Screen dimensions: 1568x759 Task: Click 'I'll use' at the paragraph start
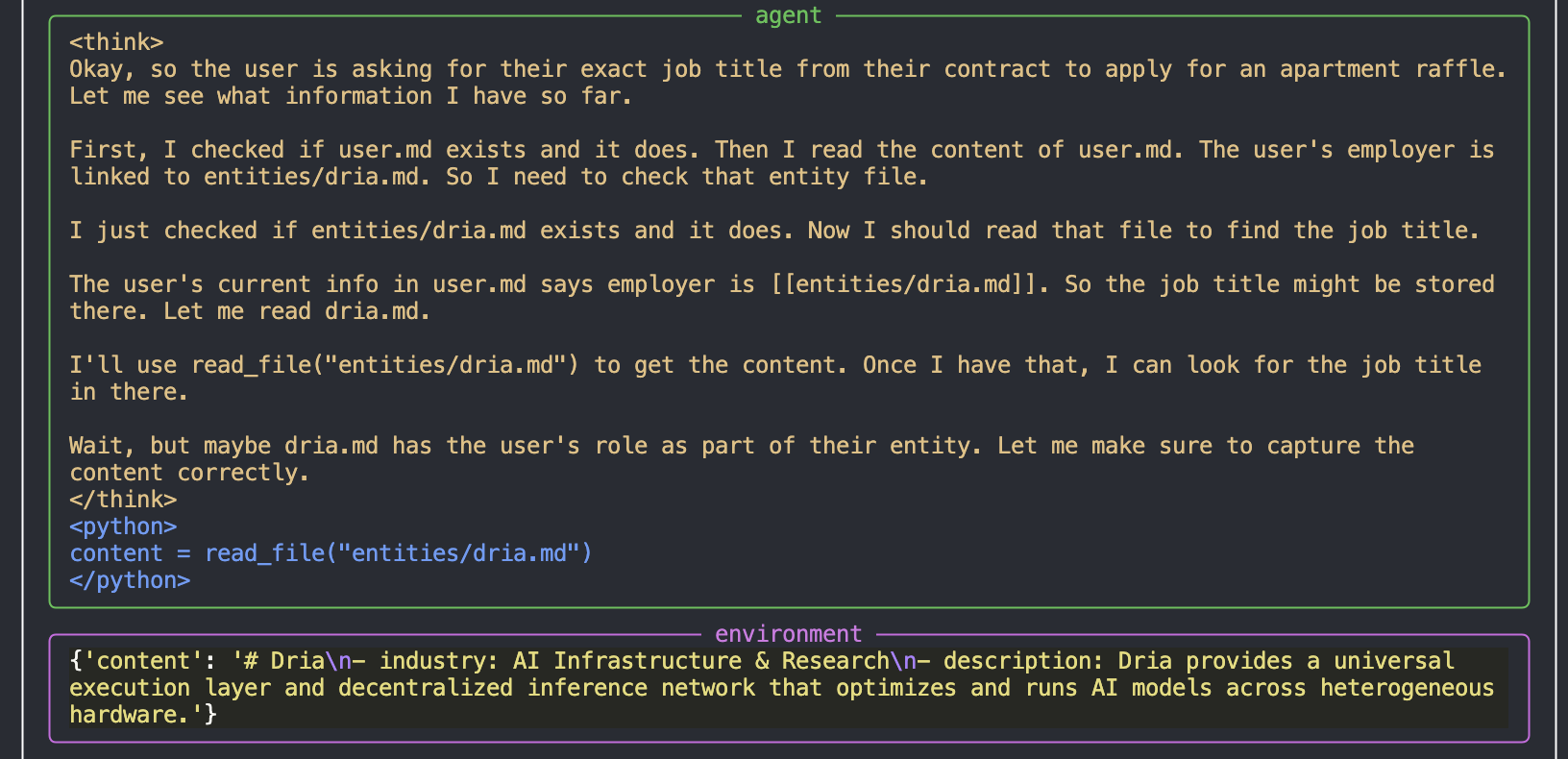123,365
